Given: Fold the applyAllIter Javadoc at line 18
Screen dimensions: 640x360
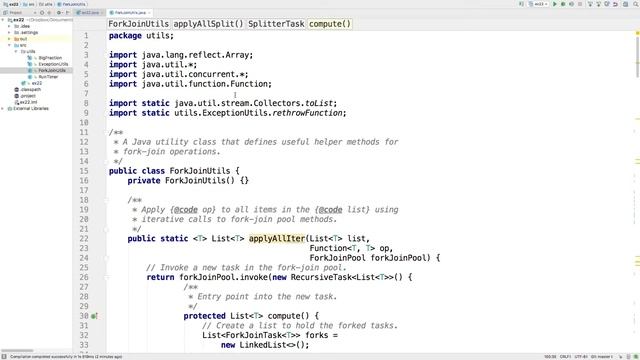Looking at the screenshot, I should pos(107,200).
